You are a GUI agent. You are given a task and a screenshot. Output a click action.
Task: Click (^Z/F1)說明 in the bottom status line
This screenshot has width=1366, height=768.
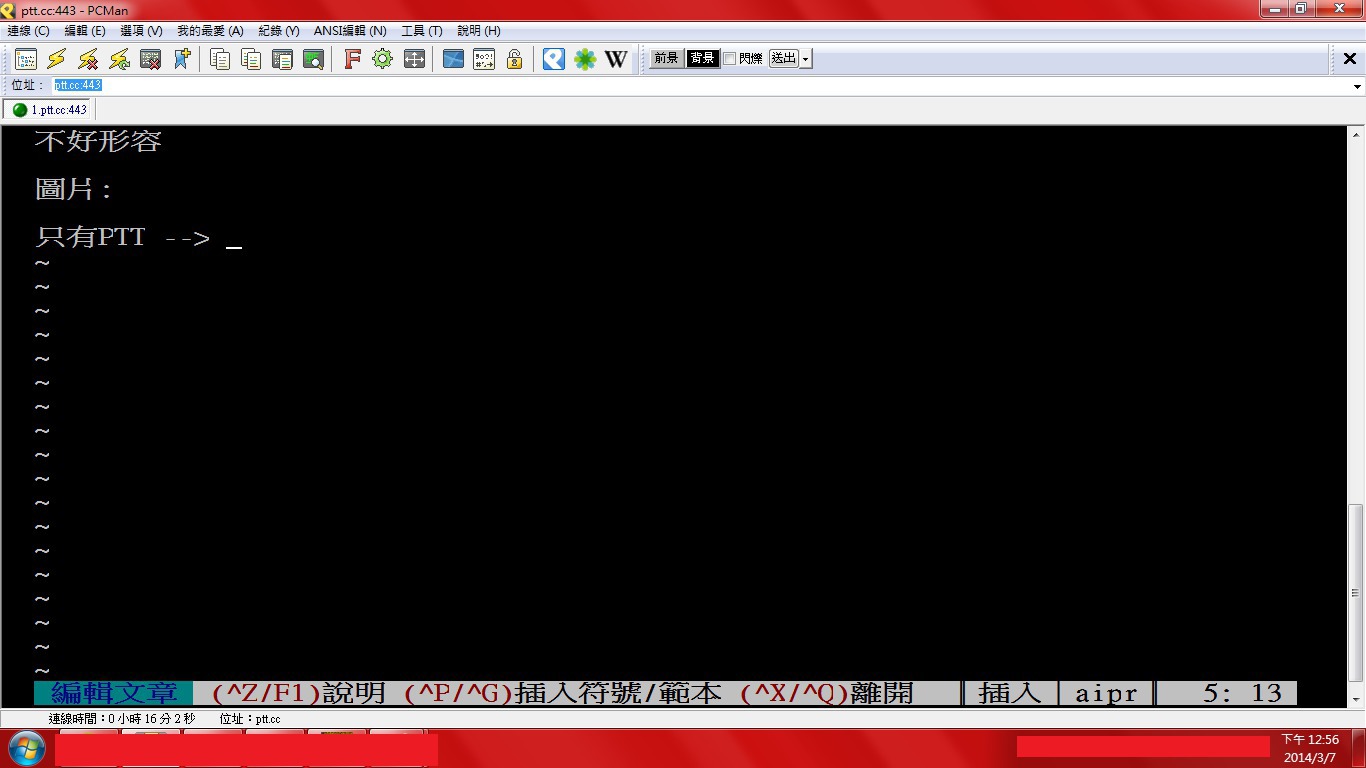299,693
